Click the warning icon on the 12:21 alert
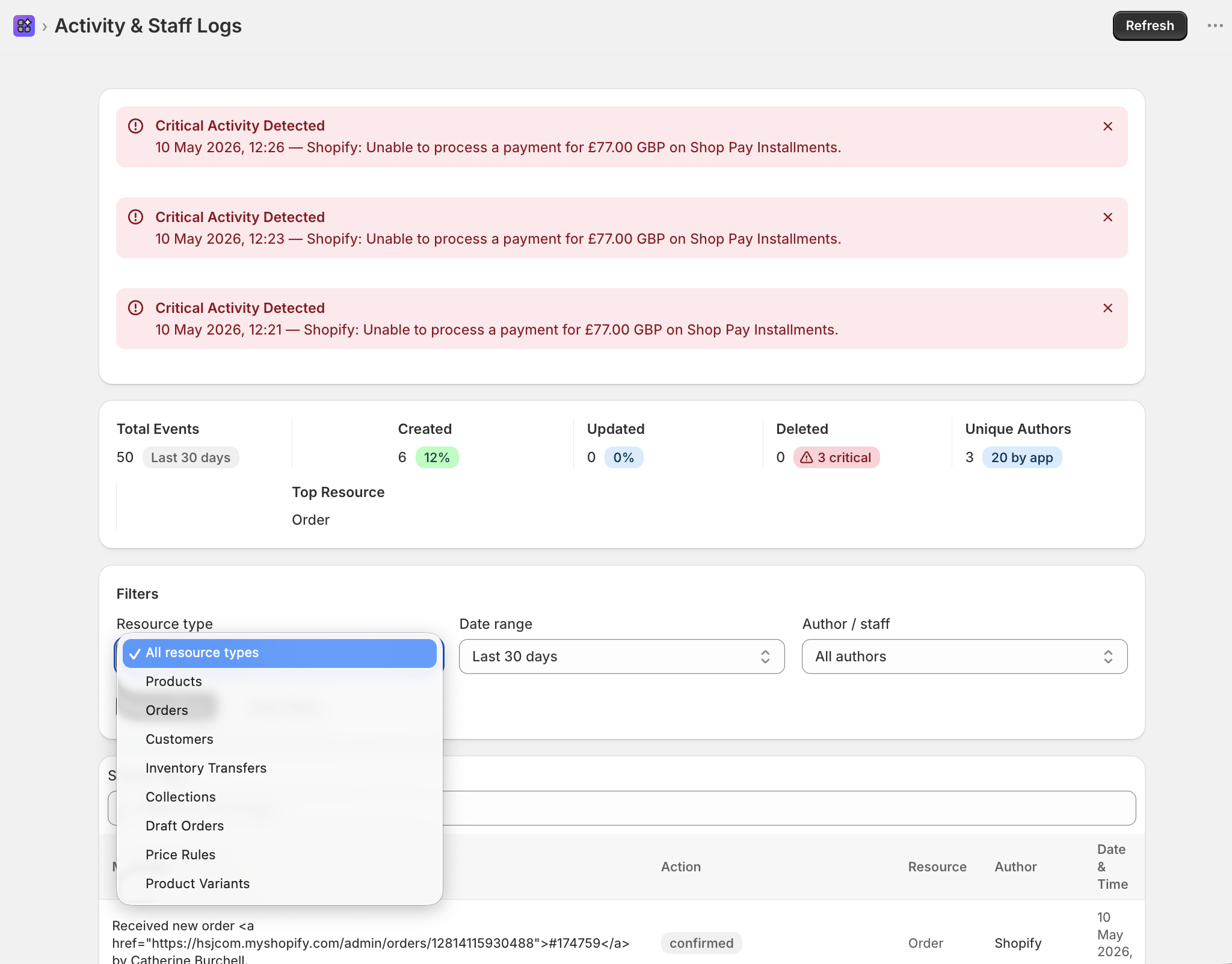Screen dimensions: 1232x964 pyautogui.click(x=136, y=308)
